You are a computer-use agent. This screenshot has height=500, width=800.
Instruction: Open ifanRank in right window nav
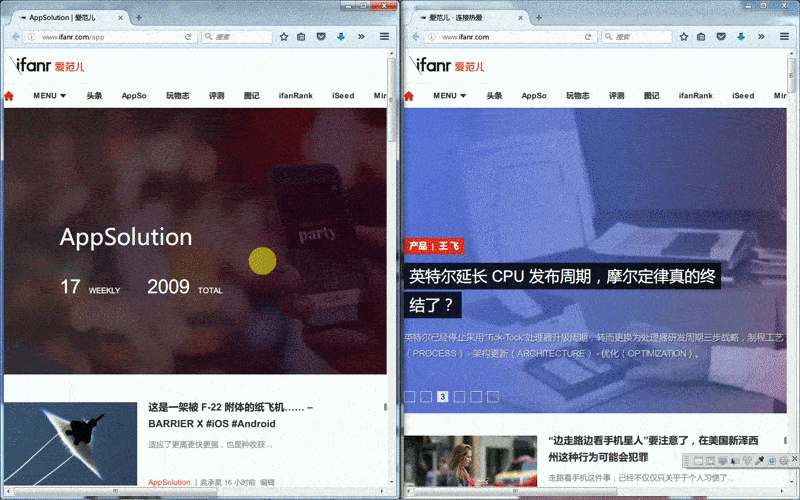pyautogui.click(x=695, y=95)
